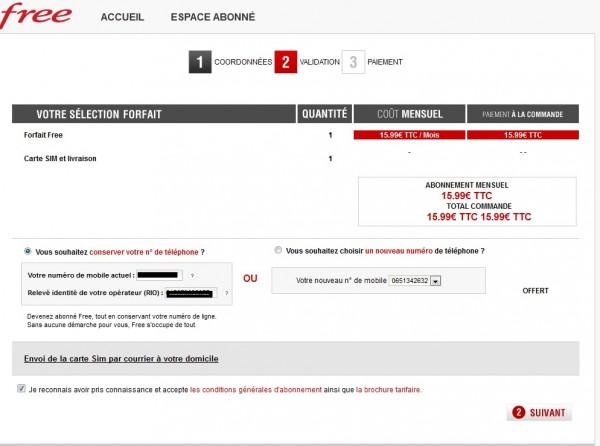Viewport: 600px width, 446px height.
Task: Click the SIM card delivery by mail link
Action: pyautogui.click(x=121, y=359)
